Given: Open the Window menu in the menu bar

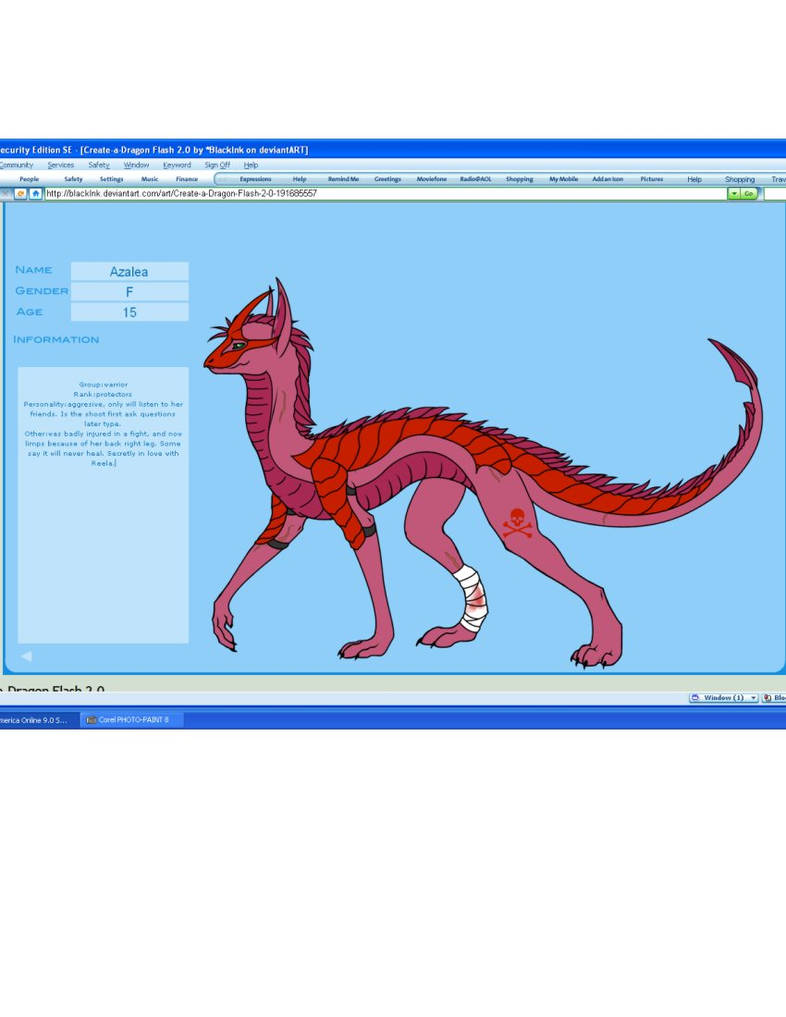Looking at the screenshot, I should (136, 165).
